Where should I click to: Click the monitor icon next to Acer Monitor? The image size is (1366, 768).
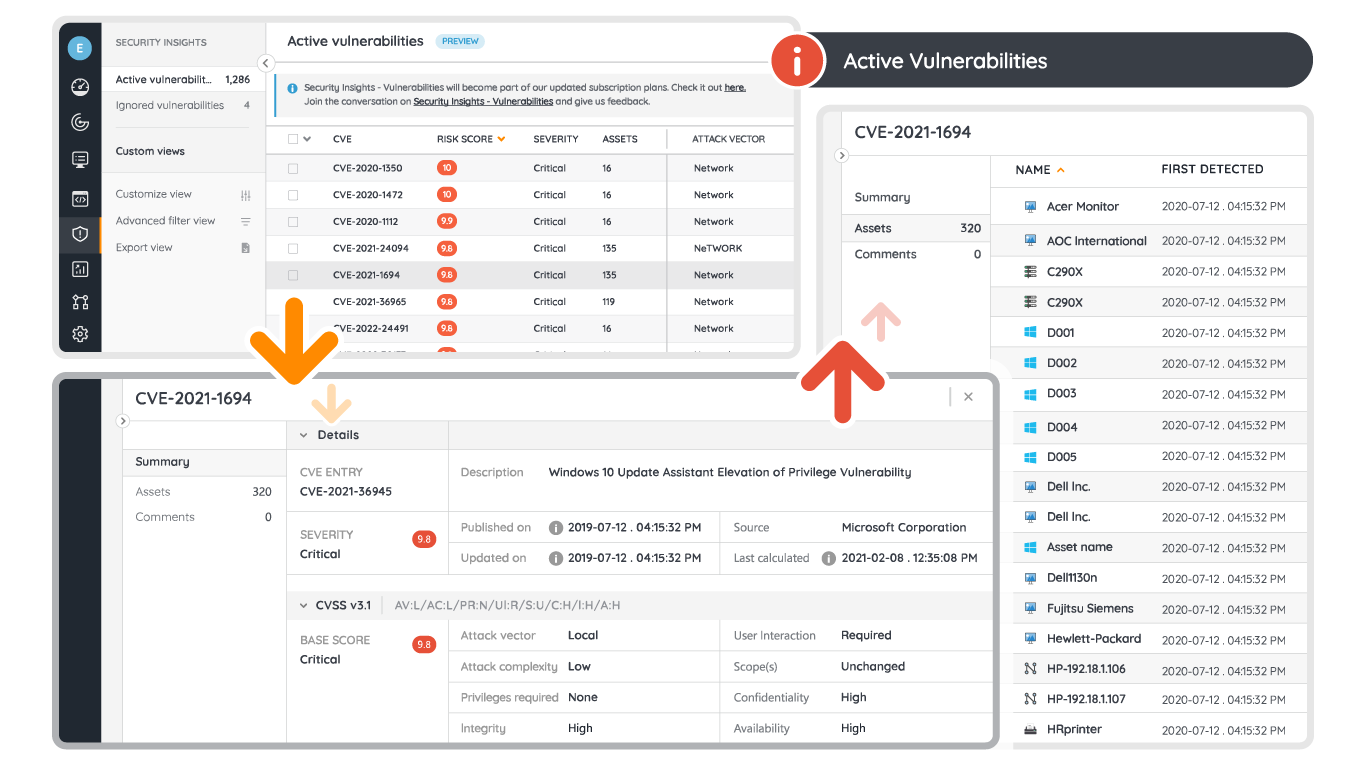coord(1030,207)
